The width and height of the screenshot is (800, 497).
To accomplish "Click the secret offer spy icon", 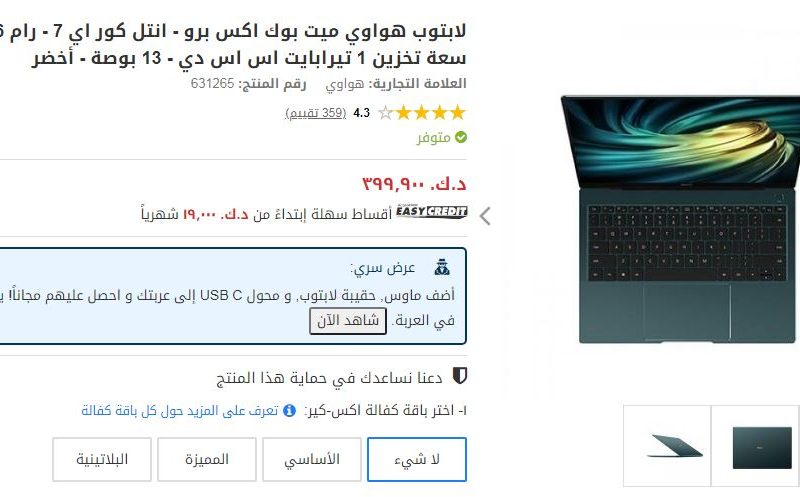I will point(442,267).
